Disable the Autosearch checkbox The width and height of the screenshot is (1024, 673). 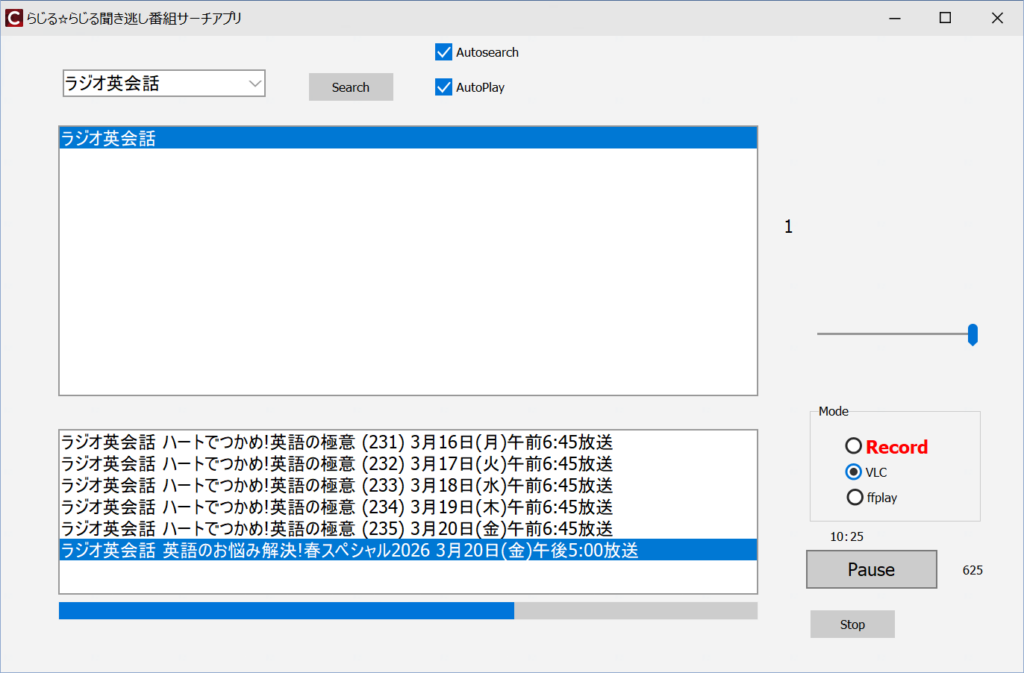point(444,52)
